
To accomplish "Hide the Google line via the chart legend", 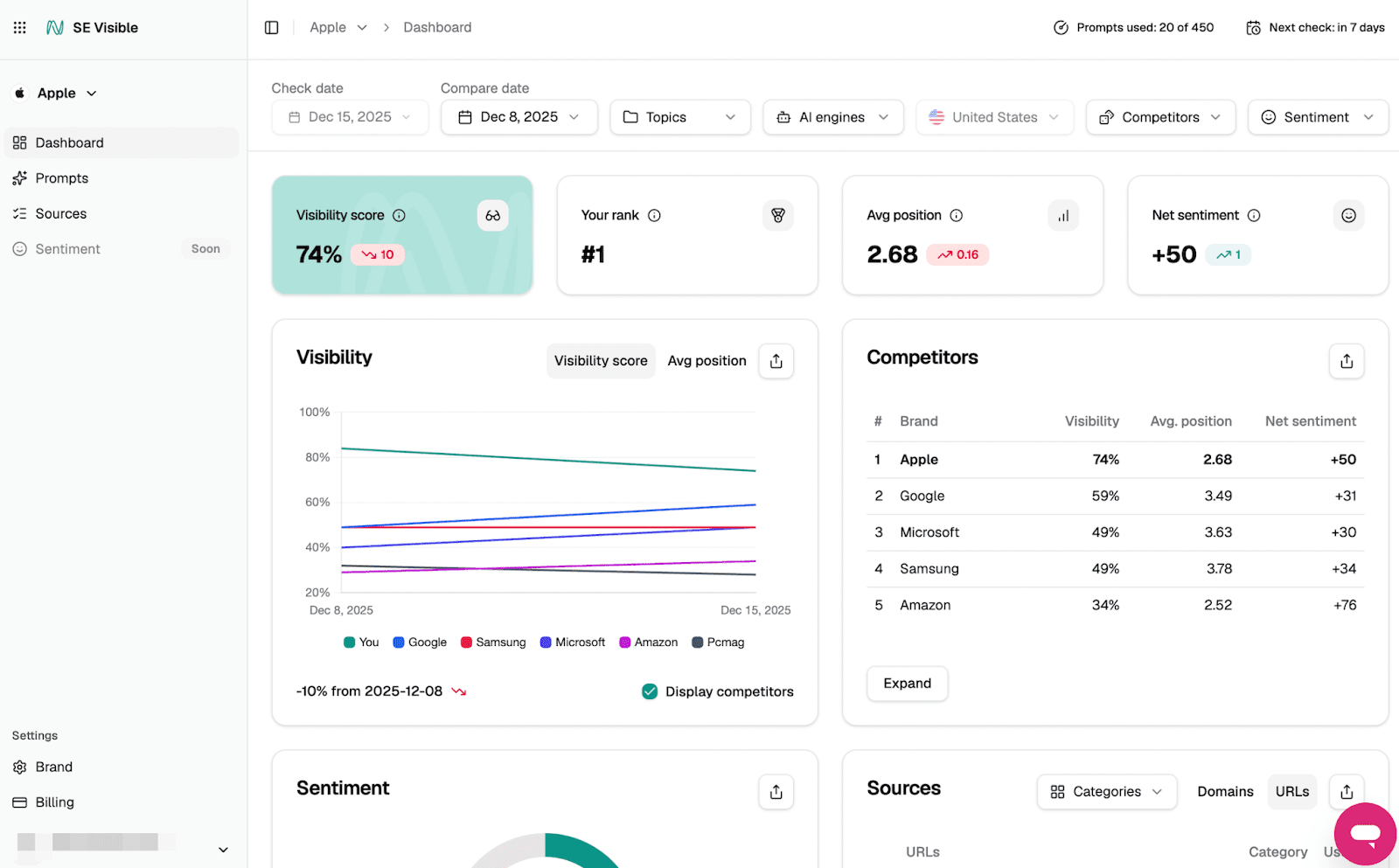I will [x=420, y=642].
